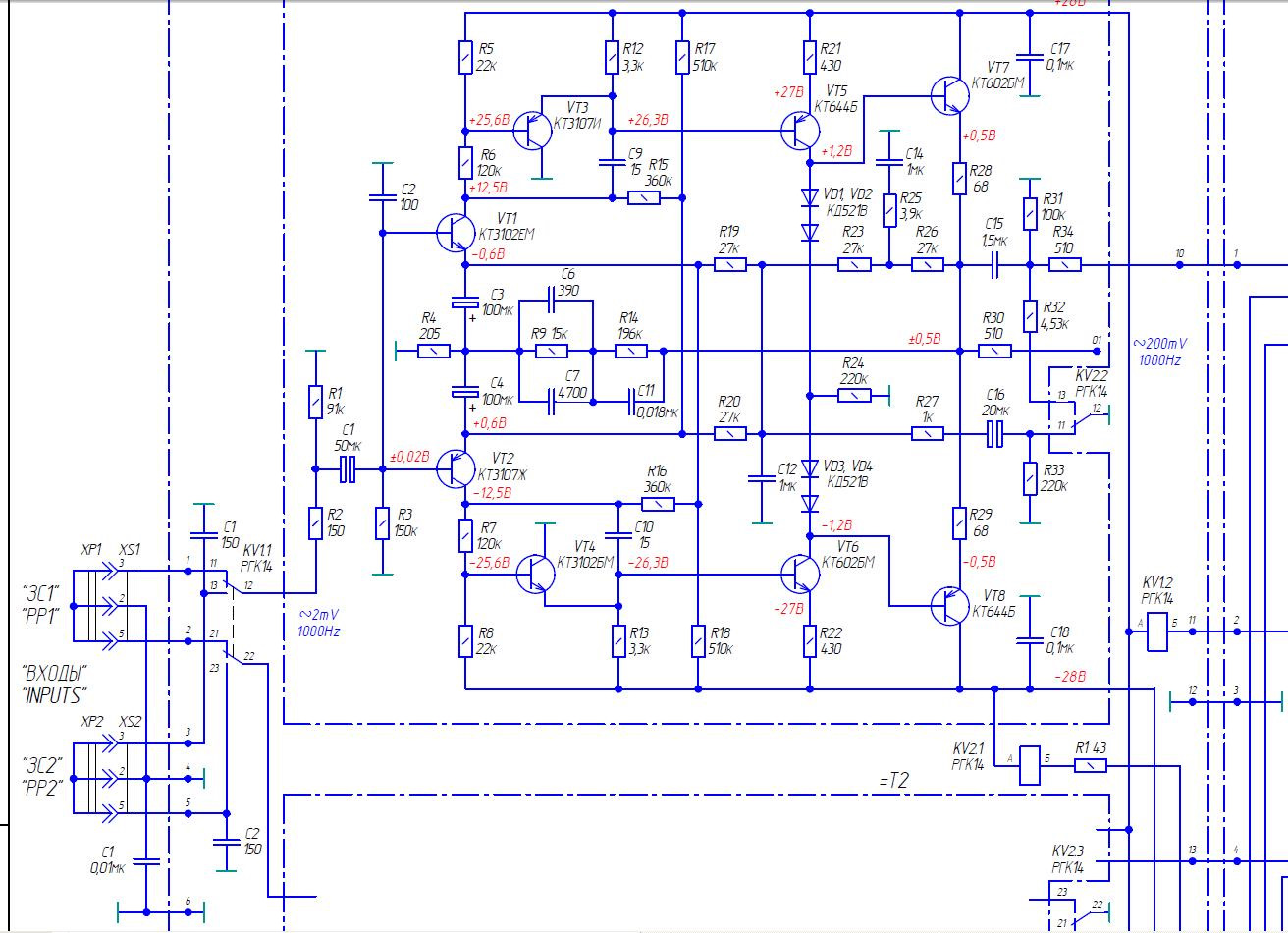Click the R33 220к resistor label
Screen dimensions: 1288x933
click(1055, 478)
